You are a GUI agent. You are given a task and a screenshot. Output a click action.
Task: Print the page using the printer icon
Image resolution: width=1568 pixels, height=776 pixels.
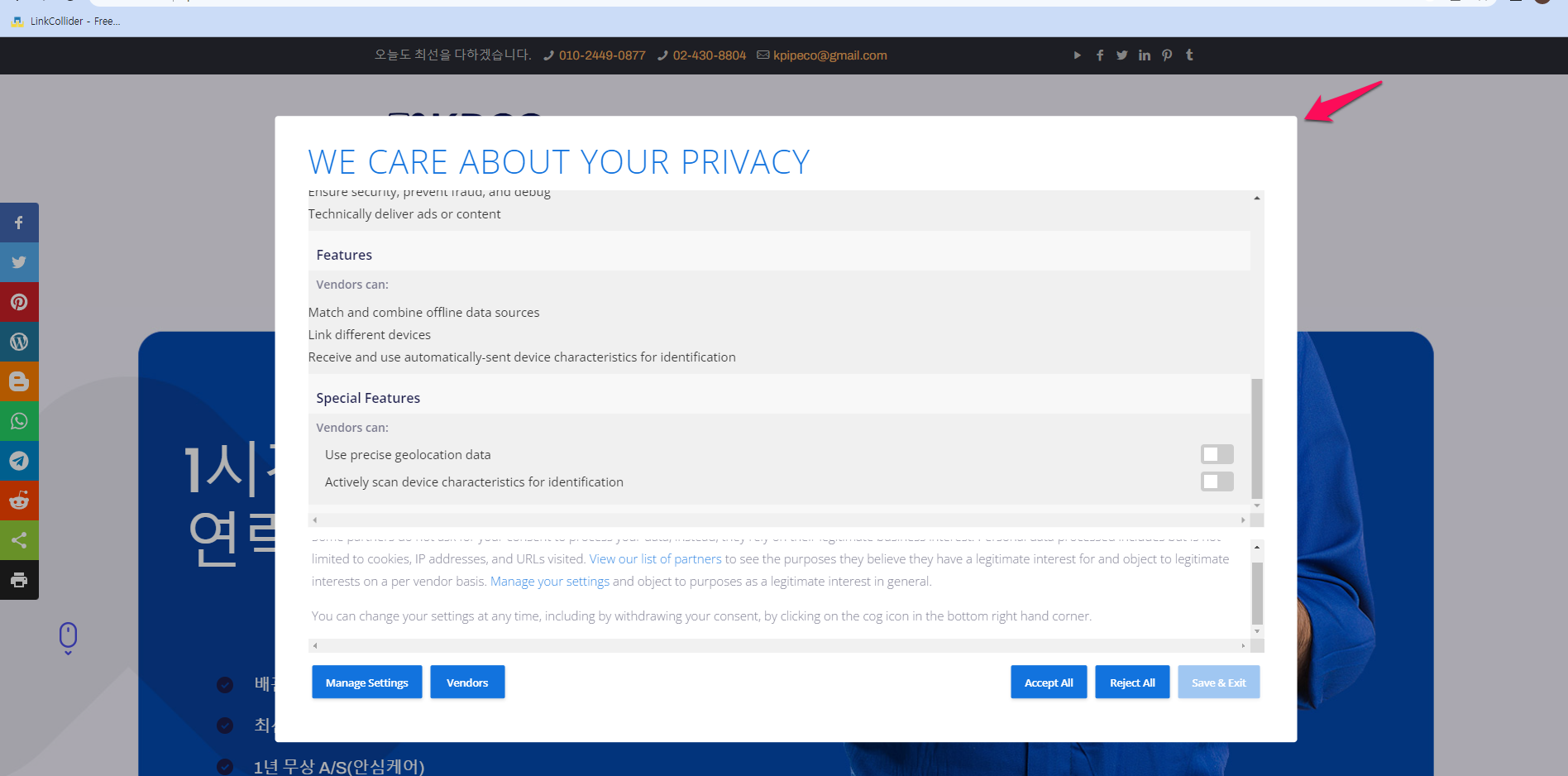click(x=19, y=580)
